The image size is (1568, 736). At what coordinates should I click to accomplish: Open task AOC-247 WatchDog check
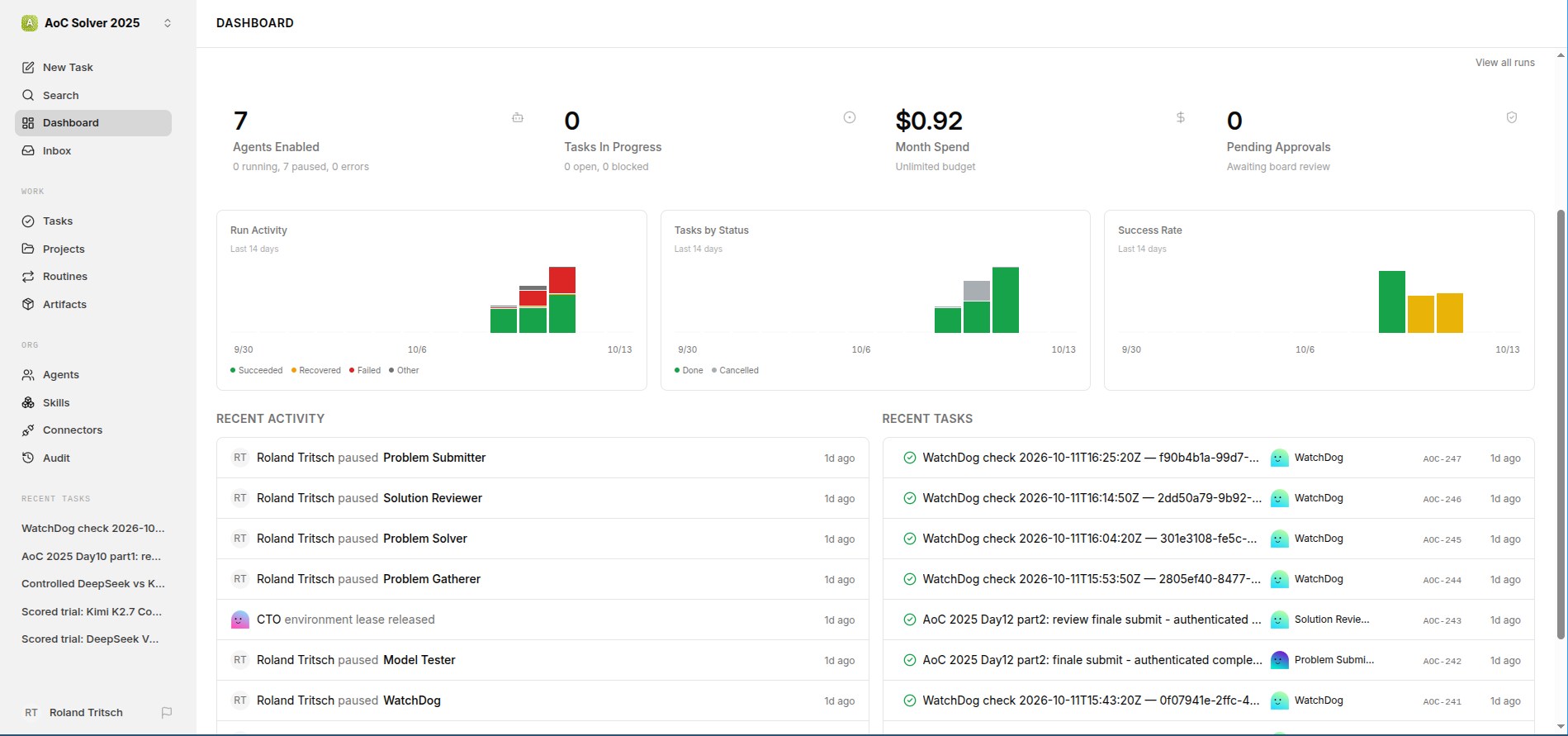[1209, 458]
